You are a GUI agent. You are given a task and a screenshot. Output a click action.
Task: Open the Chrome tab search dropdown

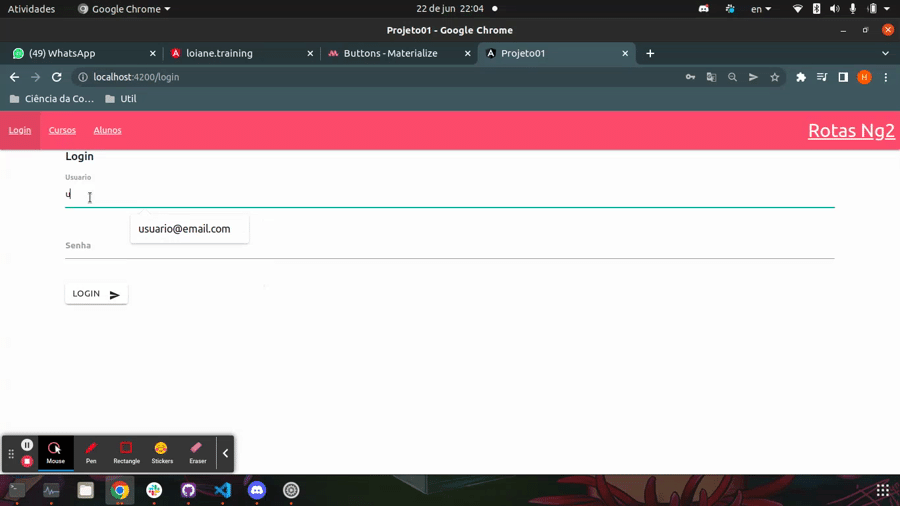click(x=885, y=53)
